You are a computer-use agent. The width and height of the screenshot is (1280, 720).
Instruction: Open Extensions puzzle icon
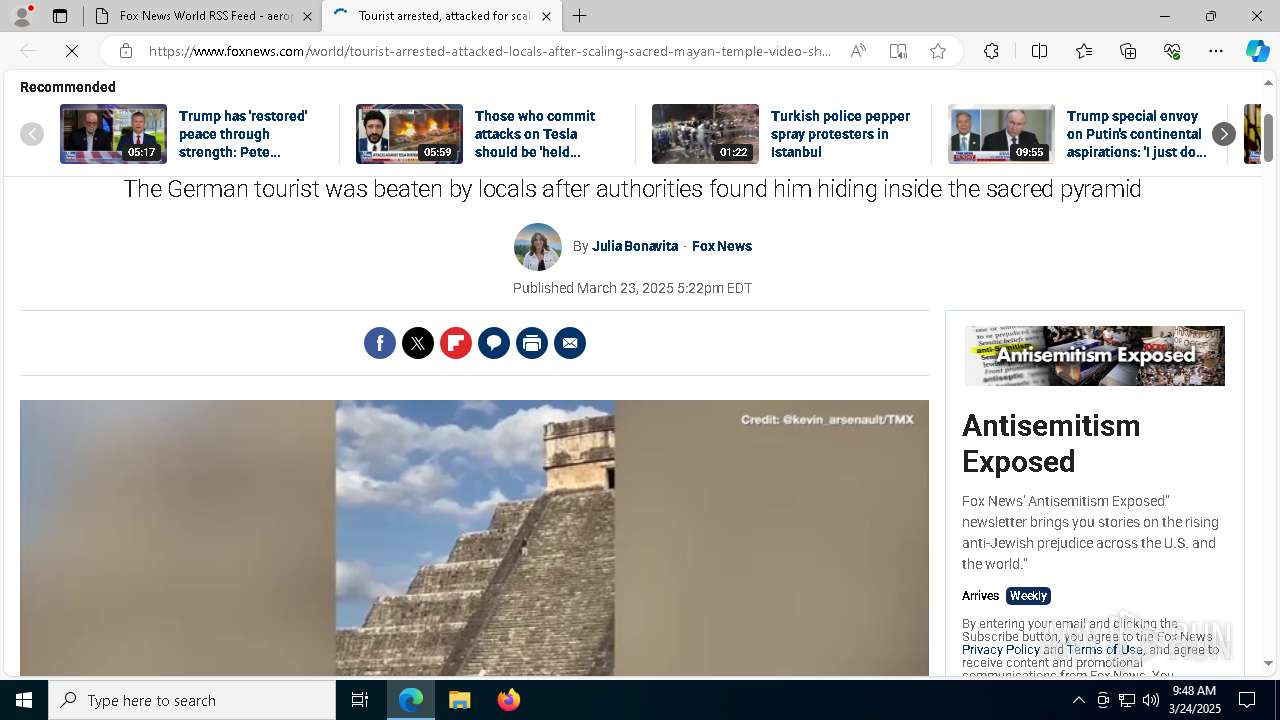(x=991, y=51)
